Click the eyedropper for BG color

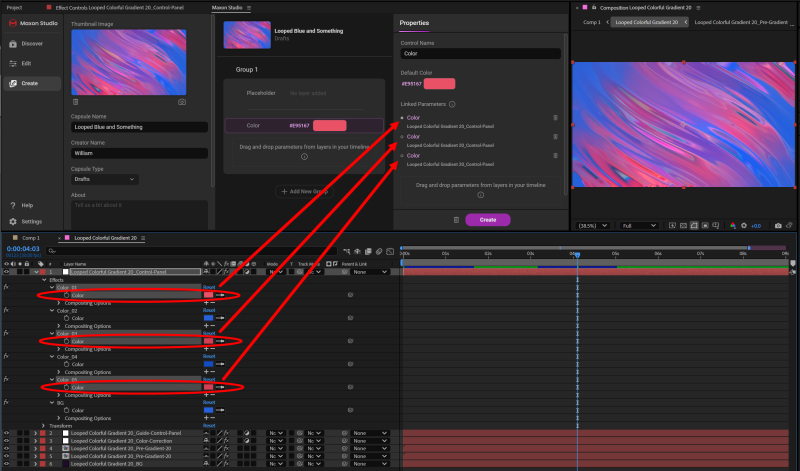point(220,410)
